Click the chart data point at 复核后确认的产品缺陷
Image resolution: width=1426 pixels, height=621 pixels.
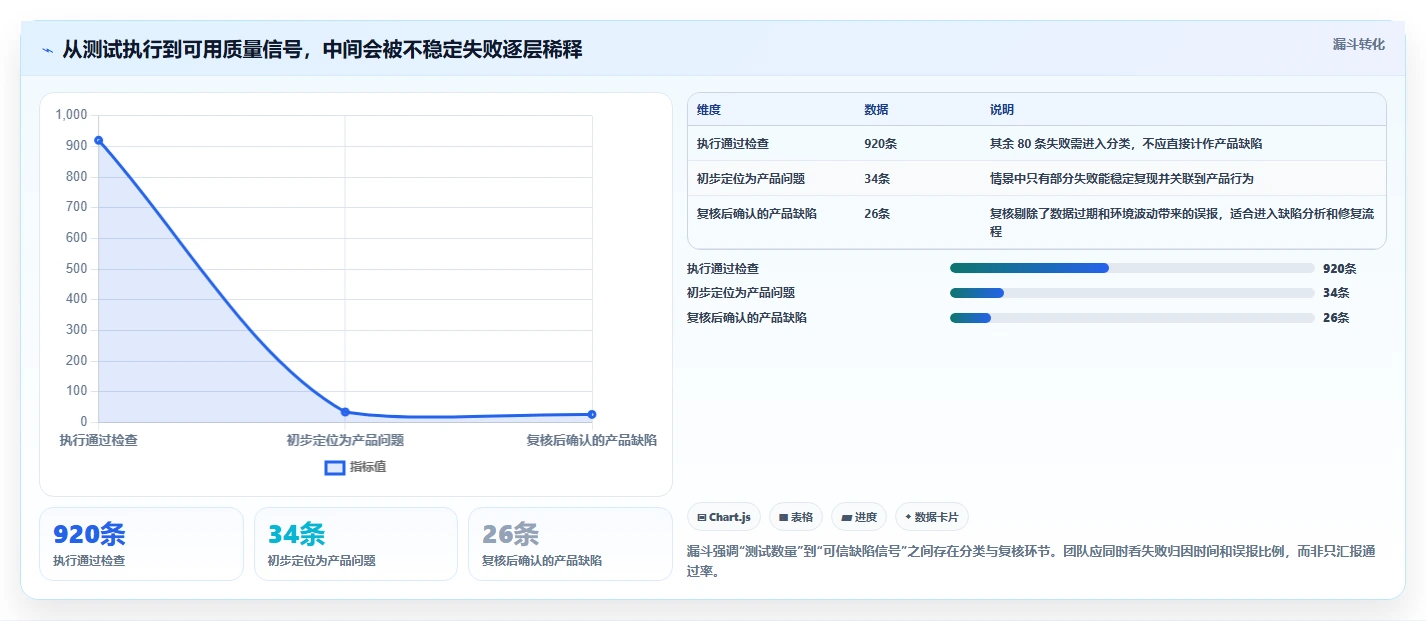[x=592, y=414]
